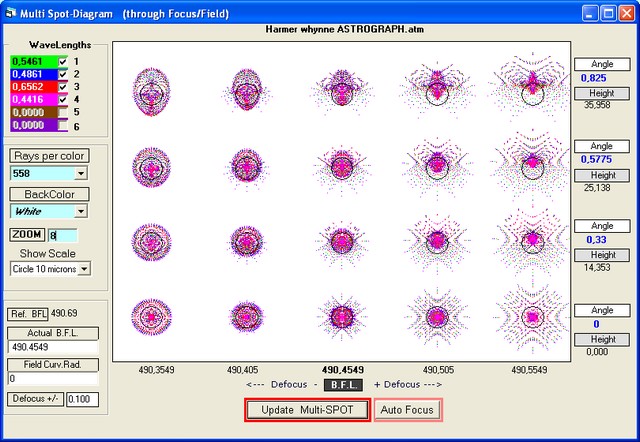Click the Angle button above 0,33
The width and height of the screenshot is (640, 442).
[x=602, y=226]
